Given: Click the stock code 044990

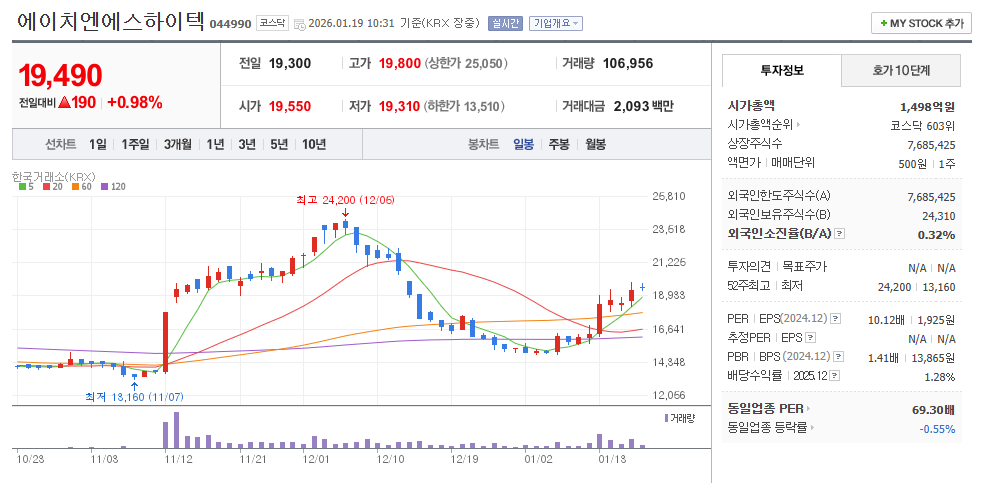Looking at the screenshot, I should 231,24.
